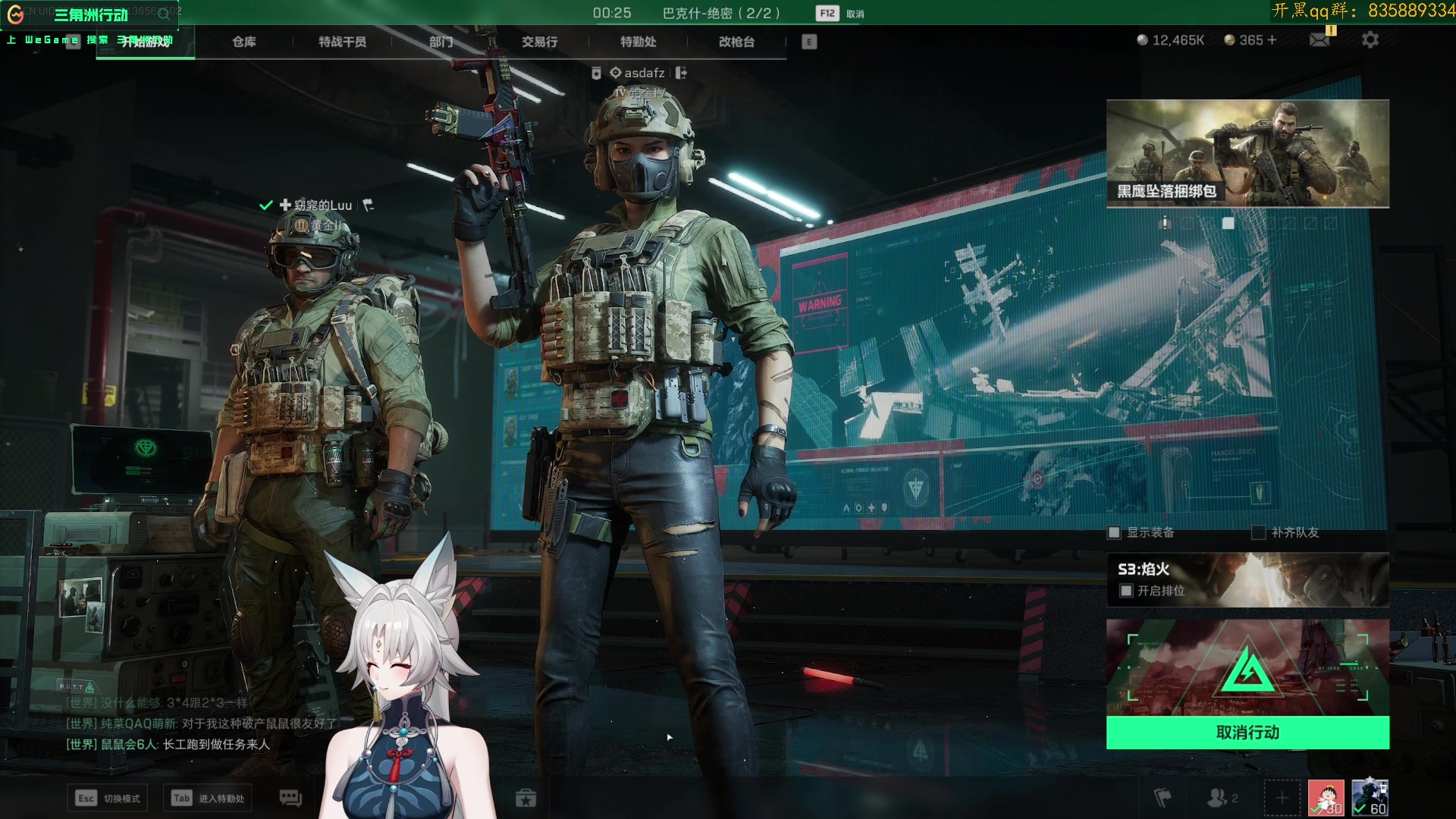This screenshot has height=819, width=1456.
Task: Open the S3:焰火 season panel
Action: coord(1247,579)
